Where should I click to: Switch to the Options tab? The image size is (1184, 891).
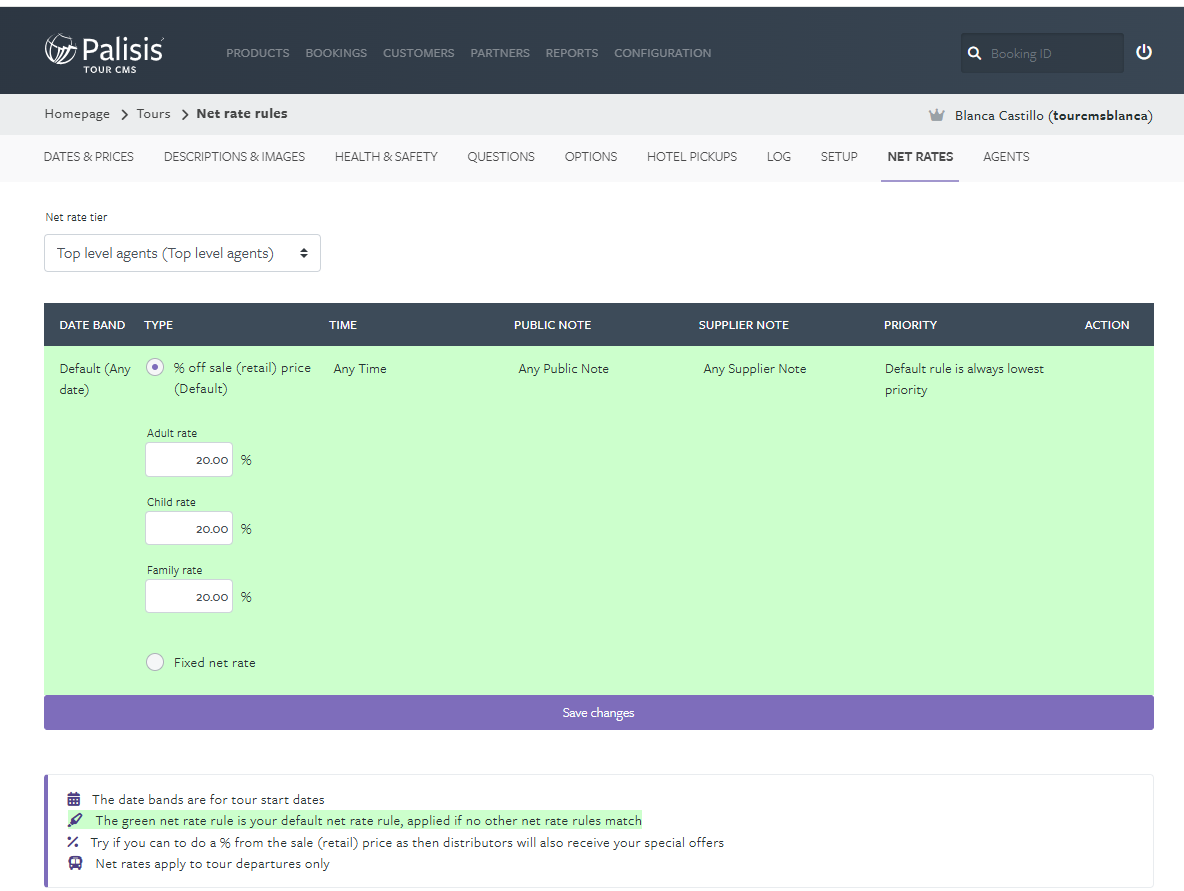[x=590, y=157]
